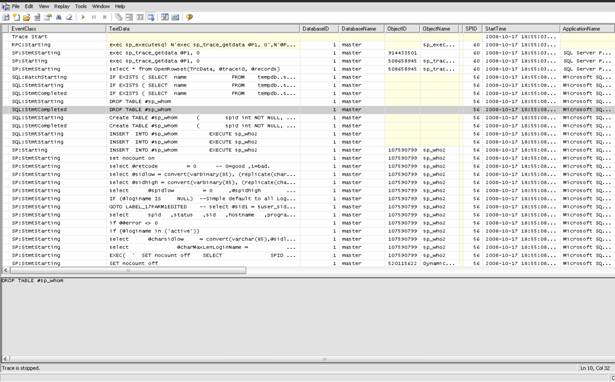
Task: Click the Stop trace toolbar button
Action: (105, 17)
